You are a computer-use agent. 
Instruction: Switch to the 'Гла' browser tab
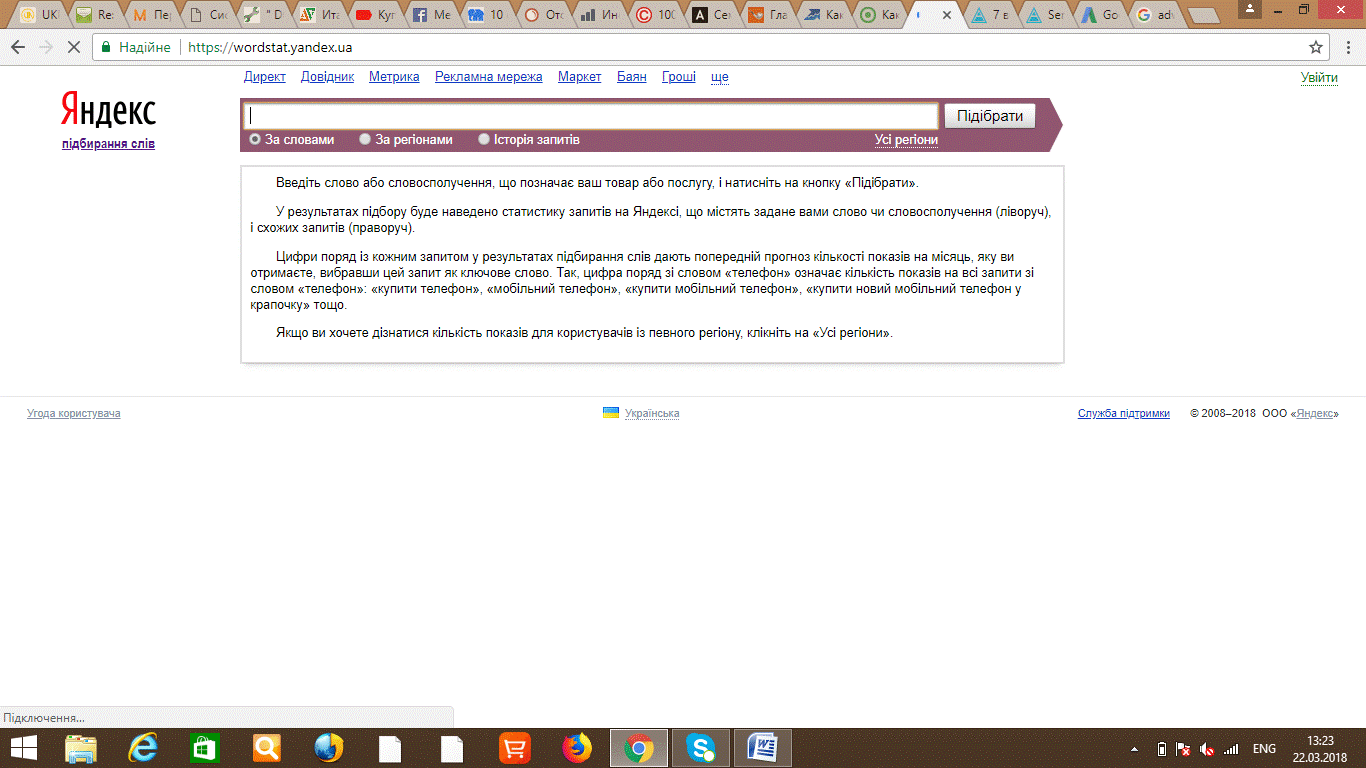767,15
